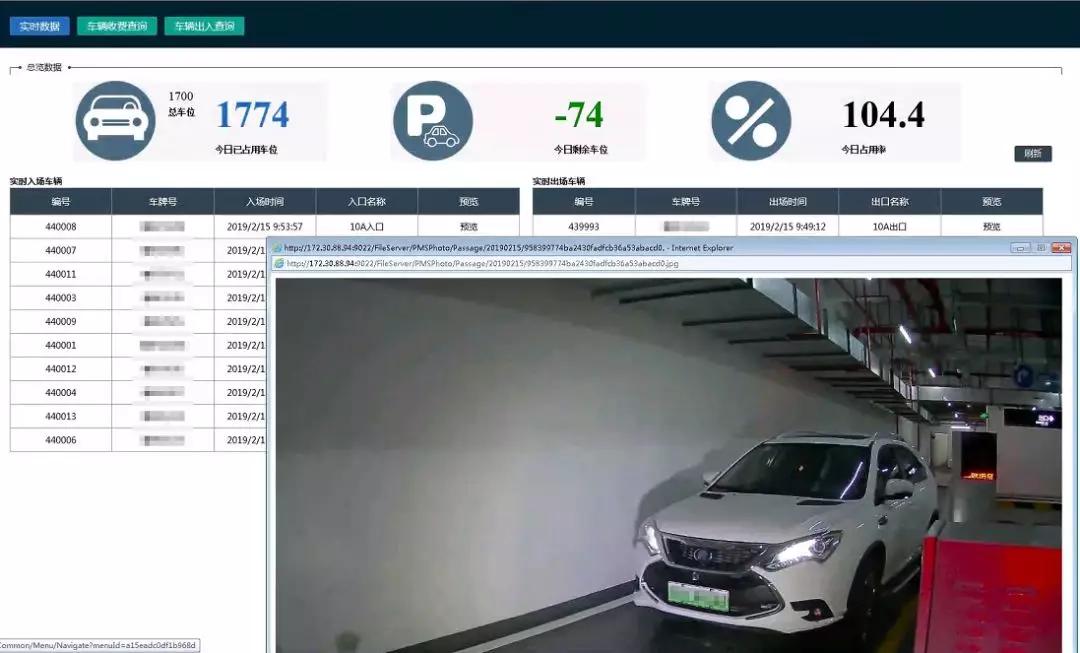This screenshot has height=653, width=1080.
Task: Click the 1774 occupied spaces number
Action: pos(252,115)
